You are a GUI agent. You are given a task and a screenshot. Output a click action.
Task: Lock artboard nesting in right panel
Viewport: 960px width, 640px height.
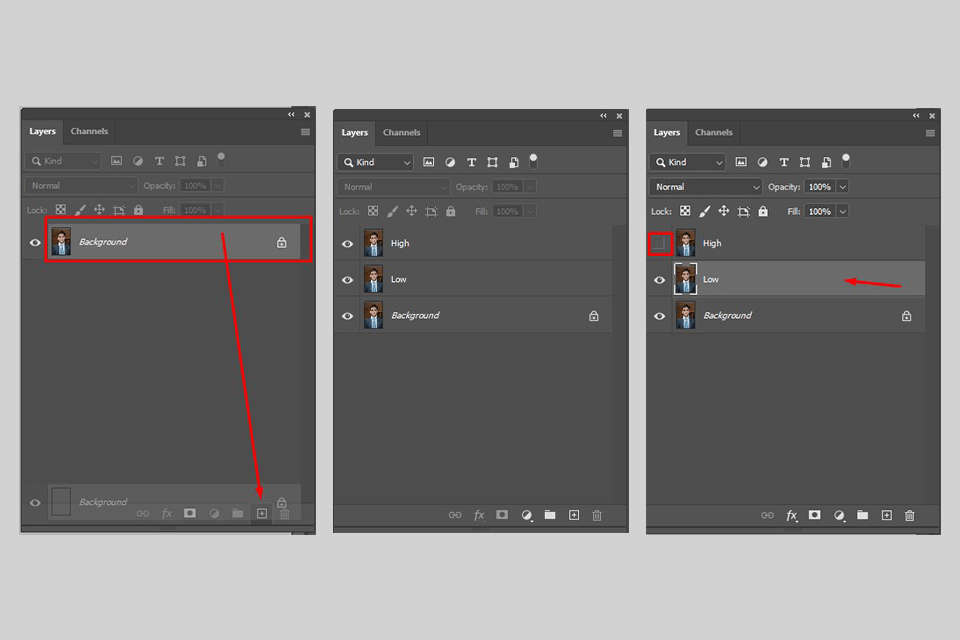click(x=743, y=211)
